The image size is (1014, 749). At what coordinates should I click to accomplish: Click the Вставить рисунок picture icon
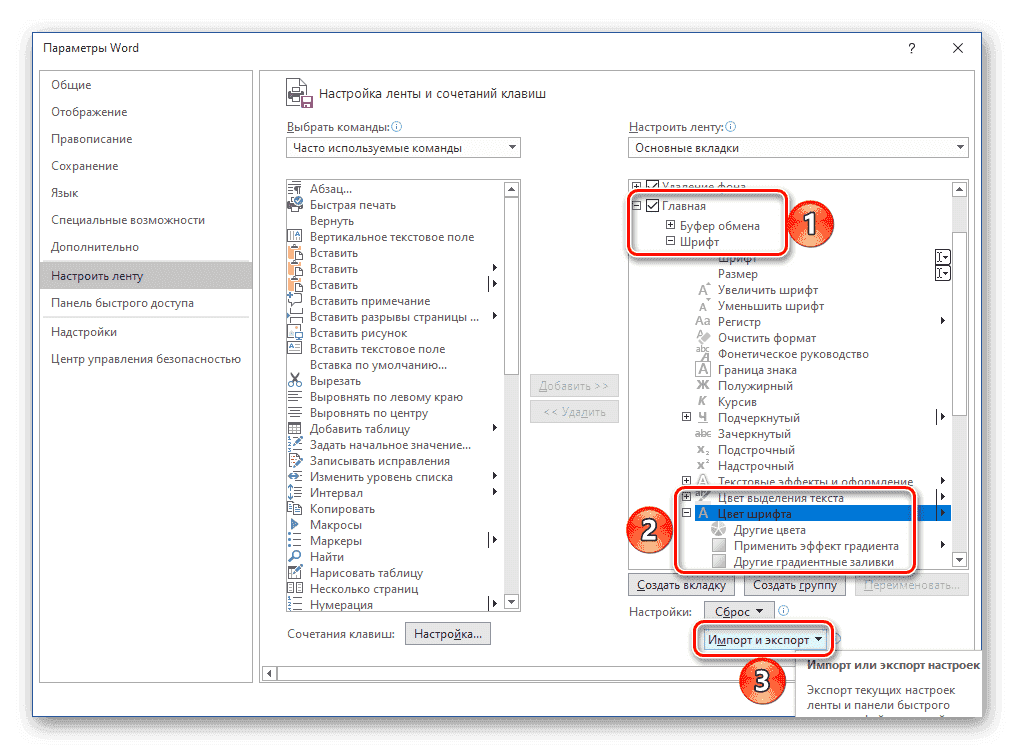(294, 333)
